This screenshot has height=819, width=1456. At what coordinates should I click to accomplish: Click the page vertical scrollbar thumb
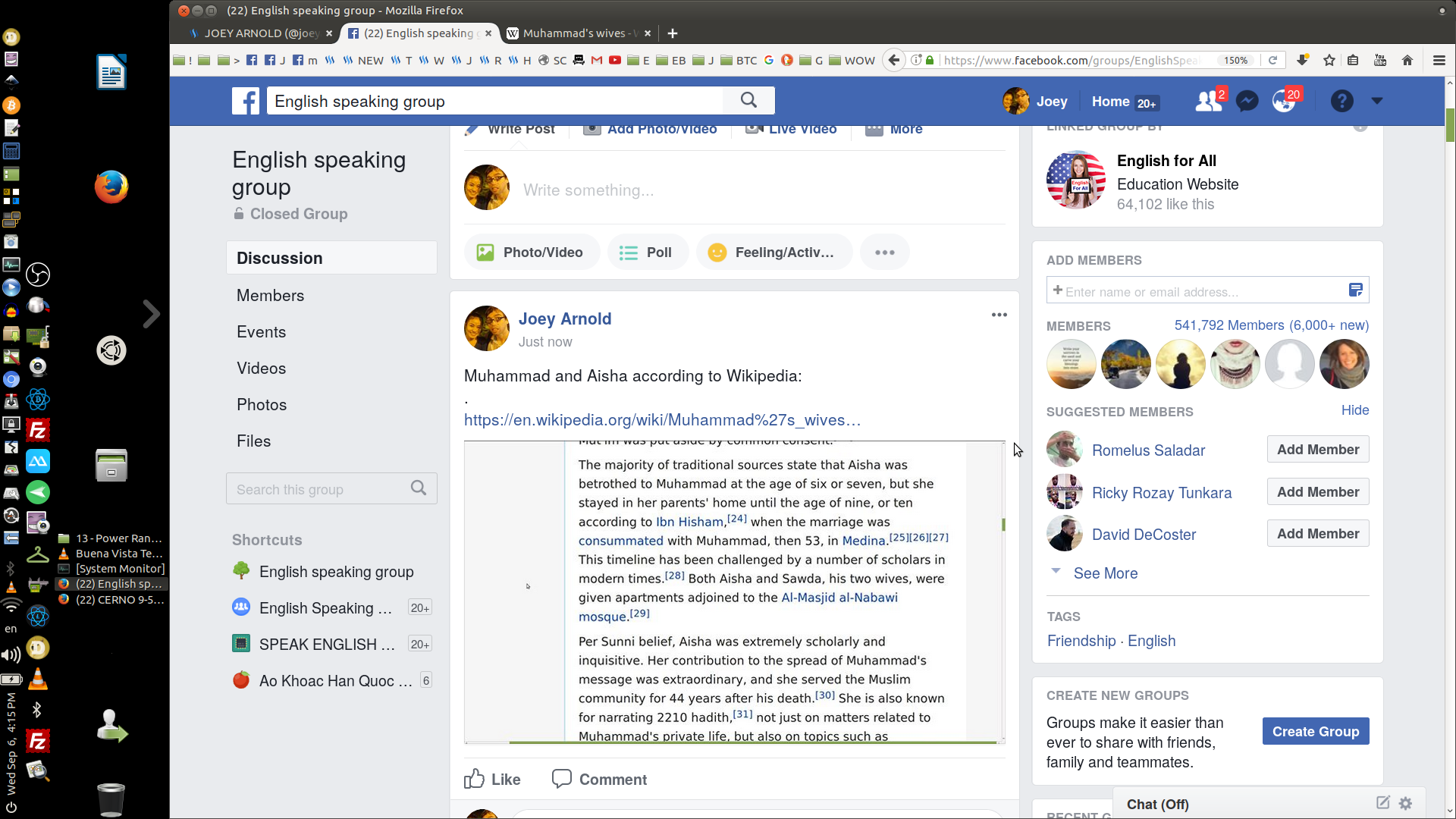click(x=1450, y=125)
